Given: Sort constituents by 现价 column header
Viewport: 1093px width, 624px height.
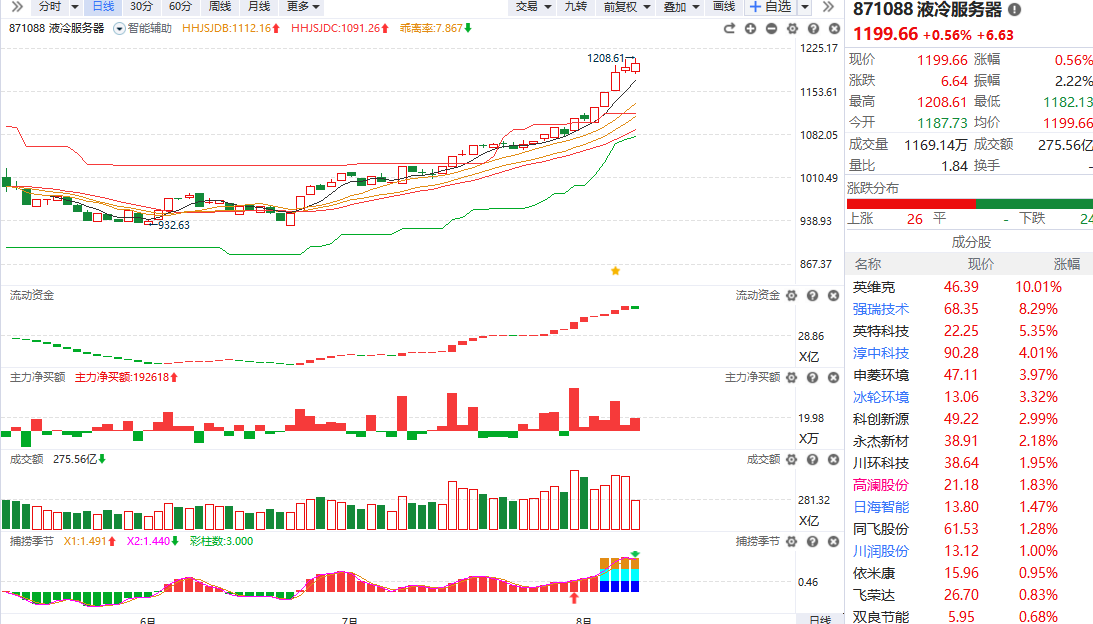Looking at the screenshot, I should tap(981, 264).
